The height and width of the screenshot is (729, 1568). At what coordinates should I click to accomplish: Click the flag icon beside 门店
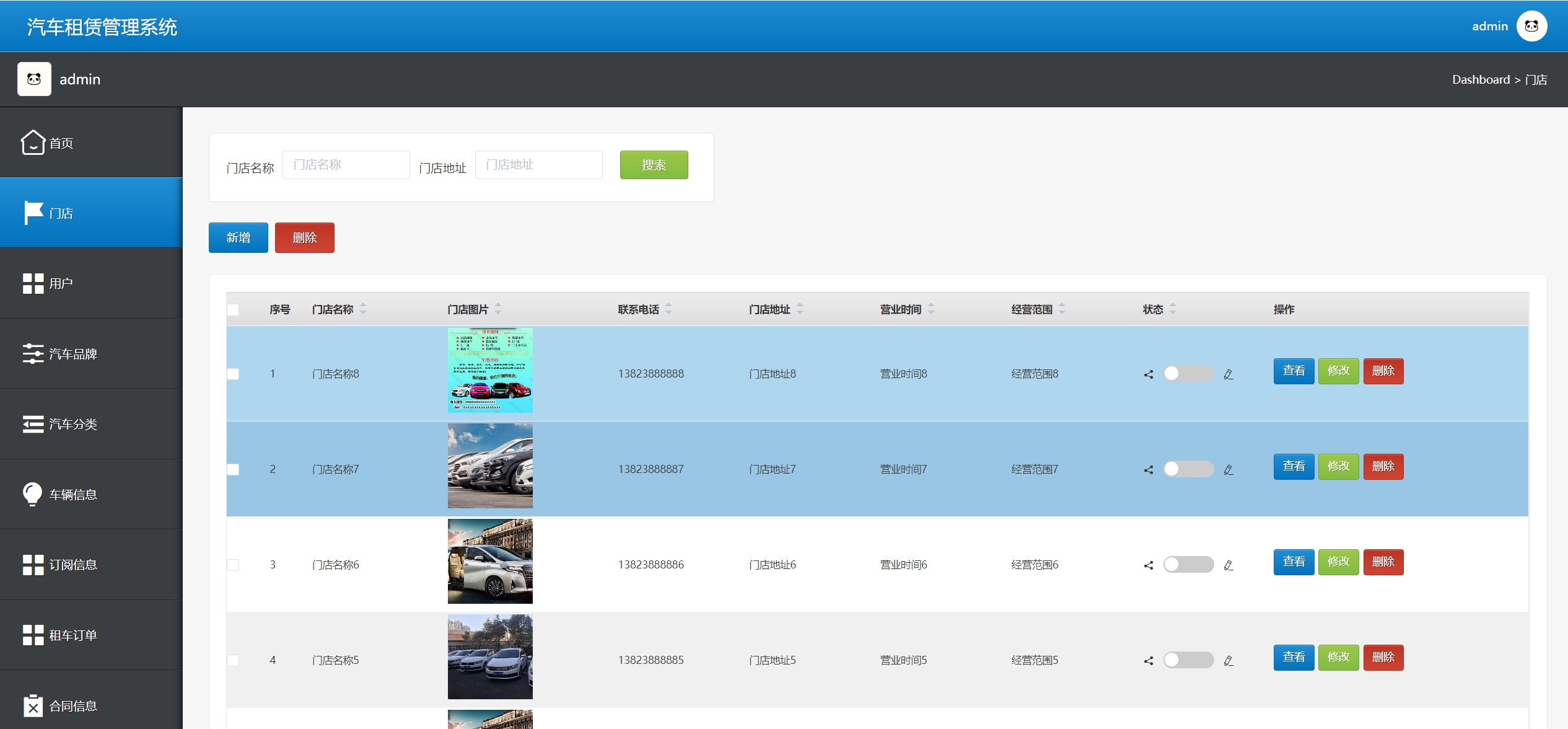coord(33,213)
